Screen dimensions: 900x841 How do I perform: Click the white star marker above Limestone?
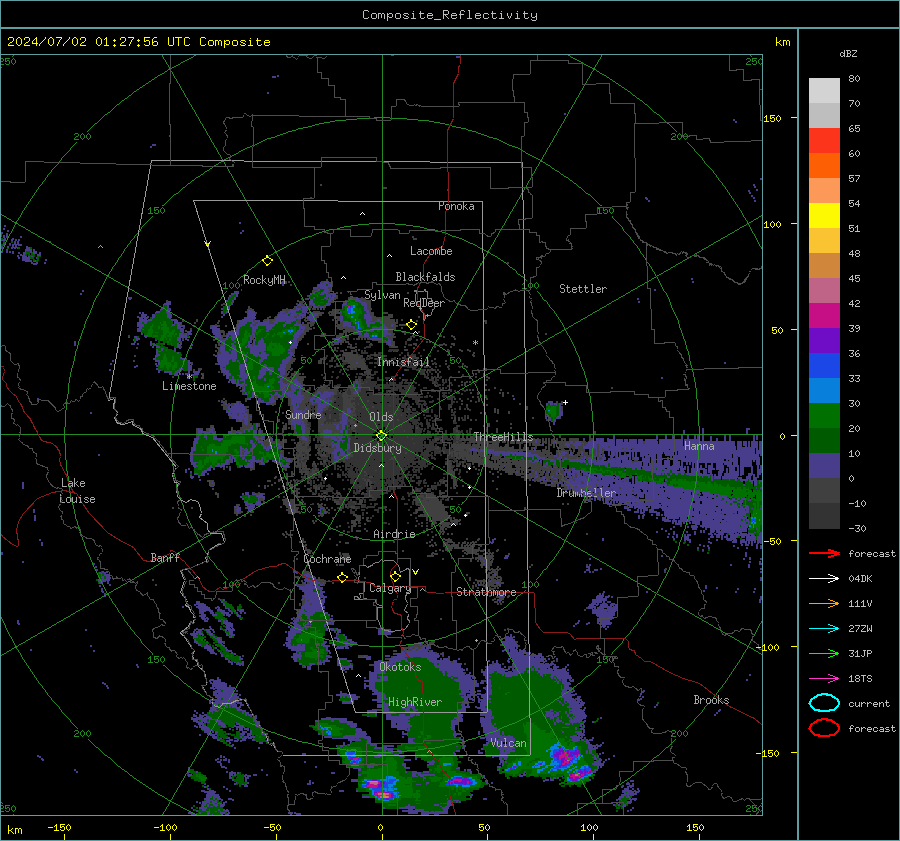coord(189,377)
